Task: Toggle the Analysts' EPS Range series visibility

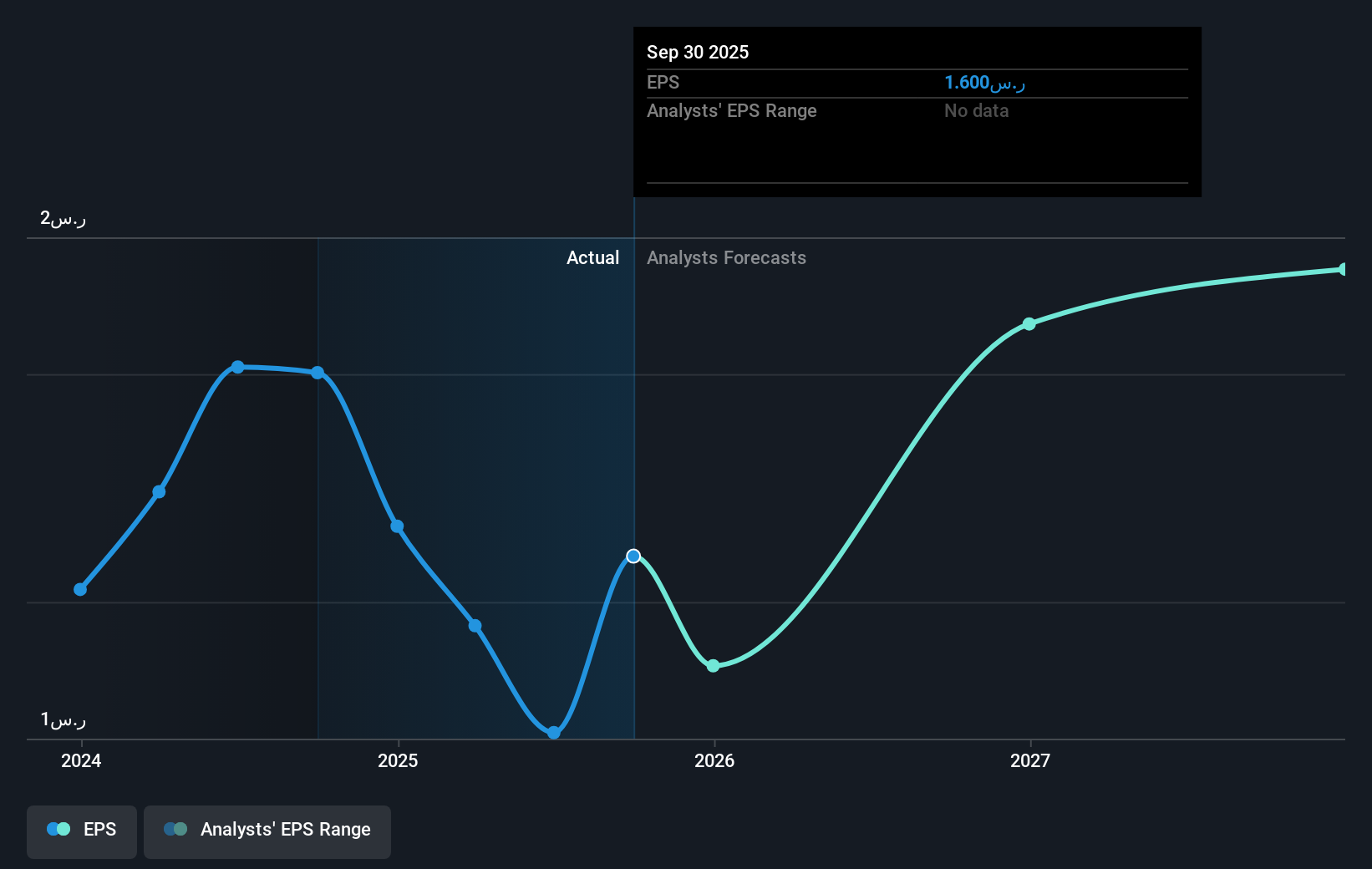Action: pyautogui.click(x=267, y=829)
